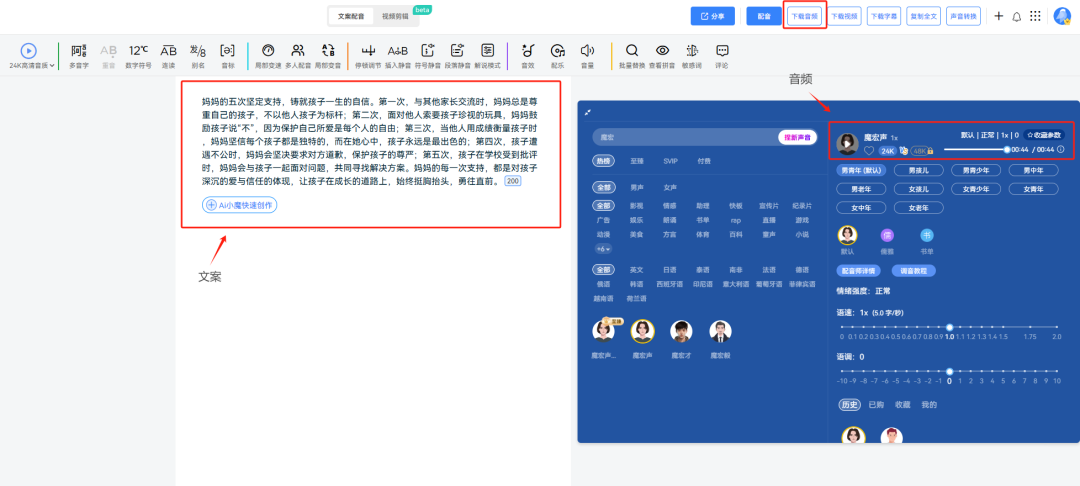Open the 音效 sound effects tool
This screenshot has height=486, width=1080.
point(528,56)
